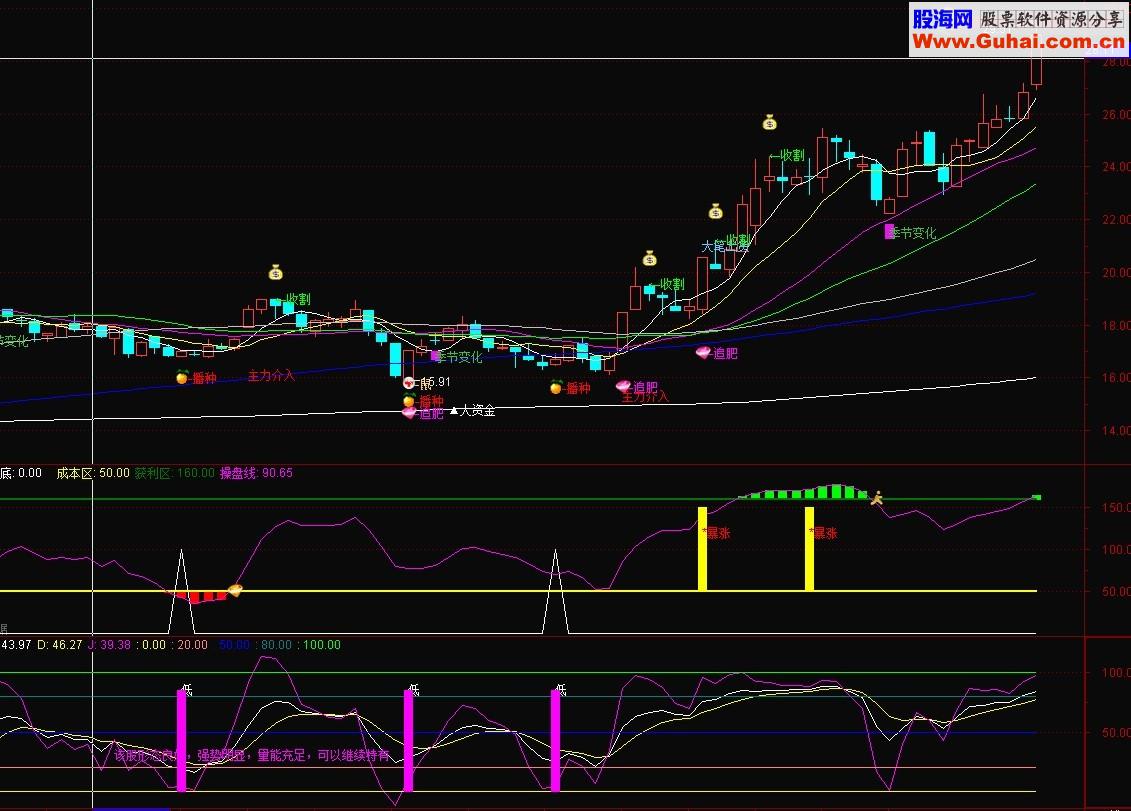Click the magenta square beside the middle 季节变化

click(435, 356)
